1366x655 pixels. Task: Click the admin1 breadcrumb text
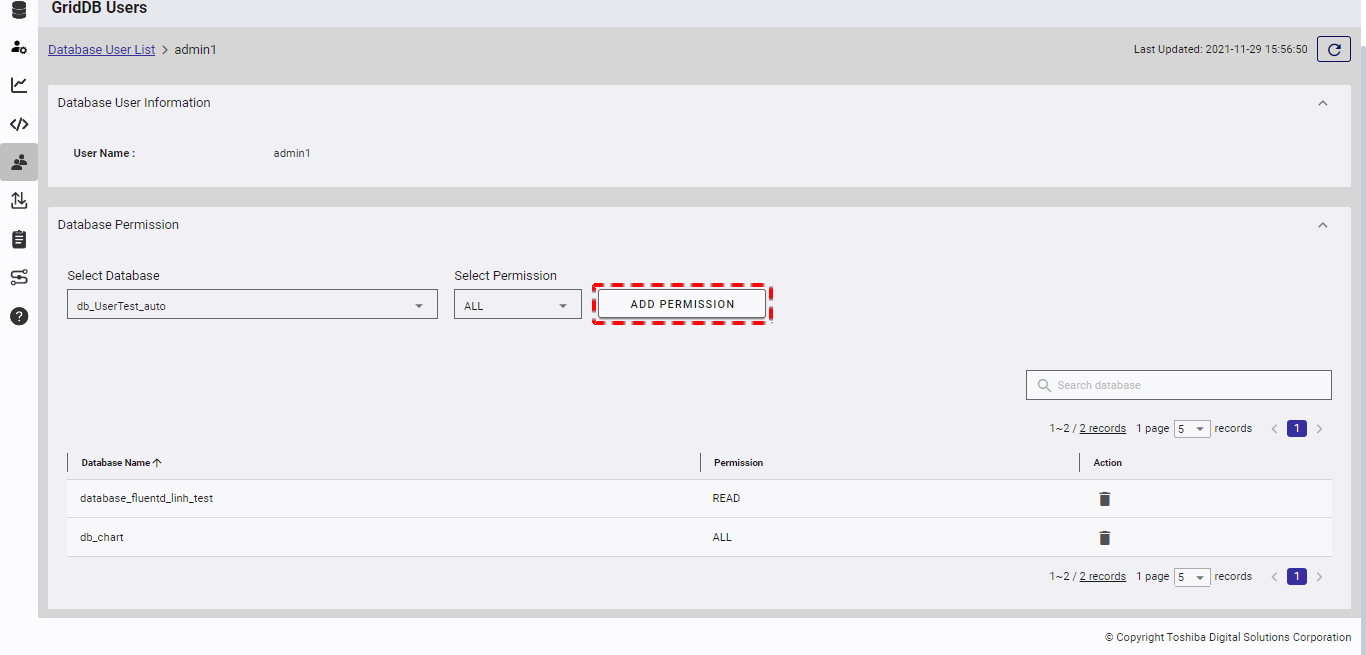click(196, 49)
